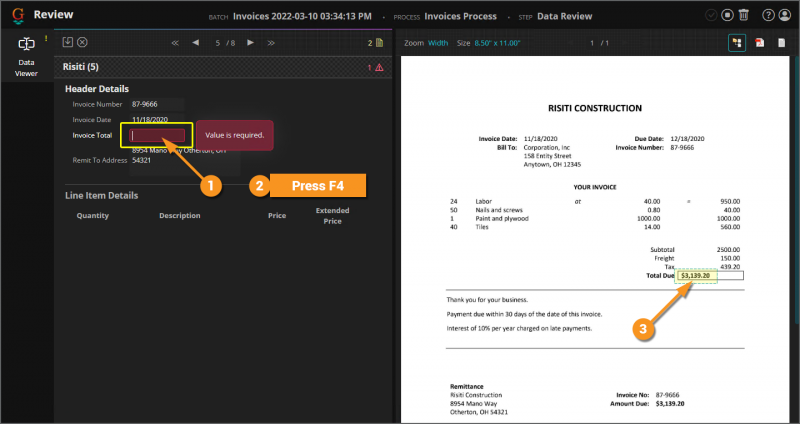Click the batch name Invoices 2022-03-10 03:34:13 PM
This screenshot has height=424, width=800.
pos(302,16)
